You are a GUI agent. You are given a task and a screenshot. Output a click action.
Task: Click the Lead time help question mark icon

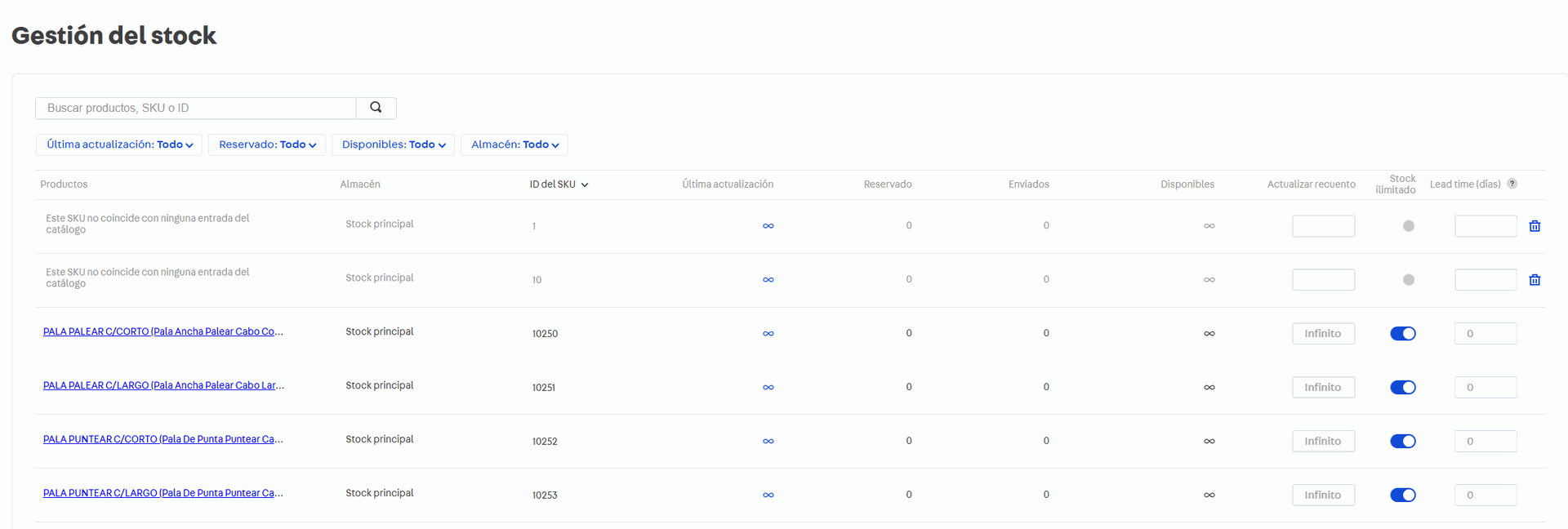(1512, 184)
